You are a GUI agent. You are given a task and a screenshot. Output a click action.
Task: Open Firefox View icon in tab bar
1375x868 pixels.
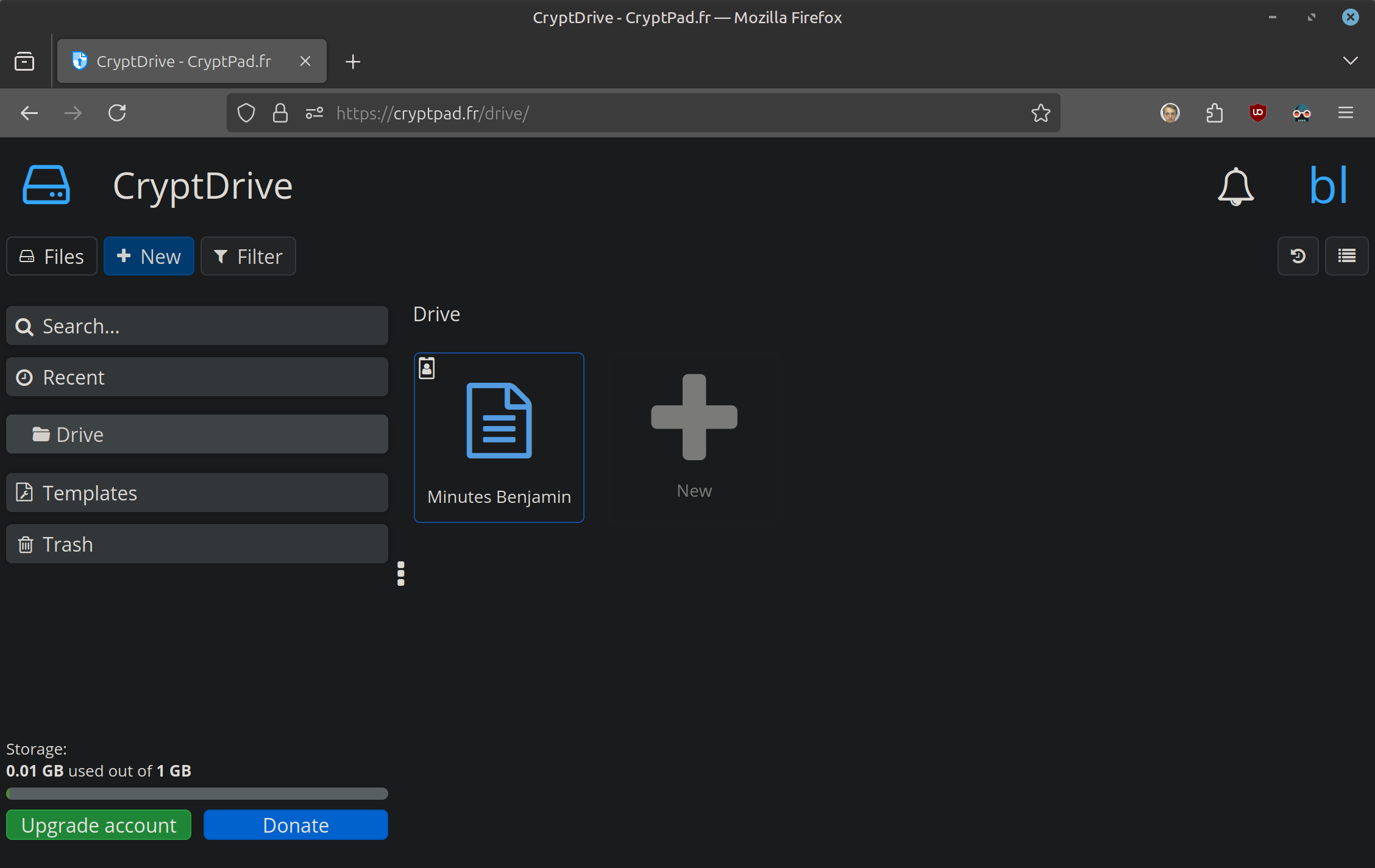[x=24, y=62]
